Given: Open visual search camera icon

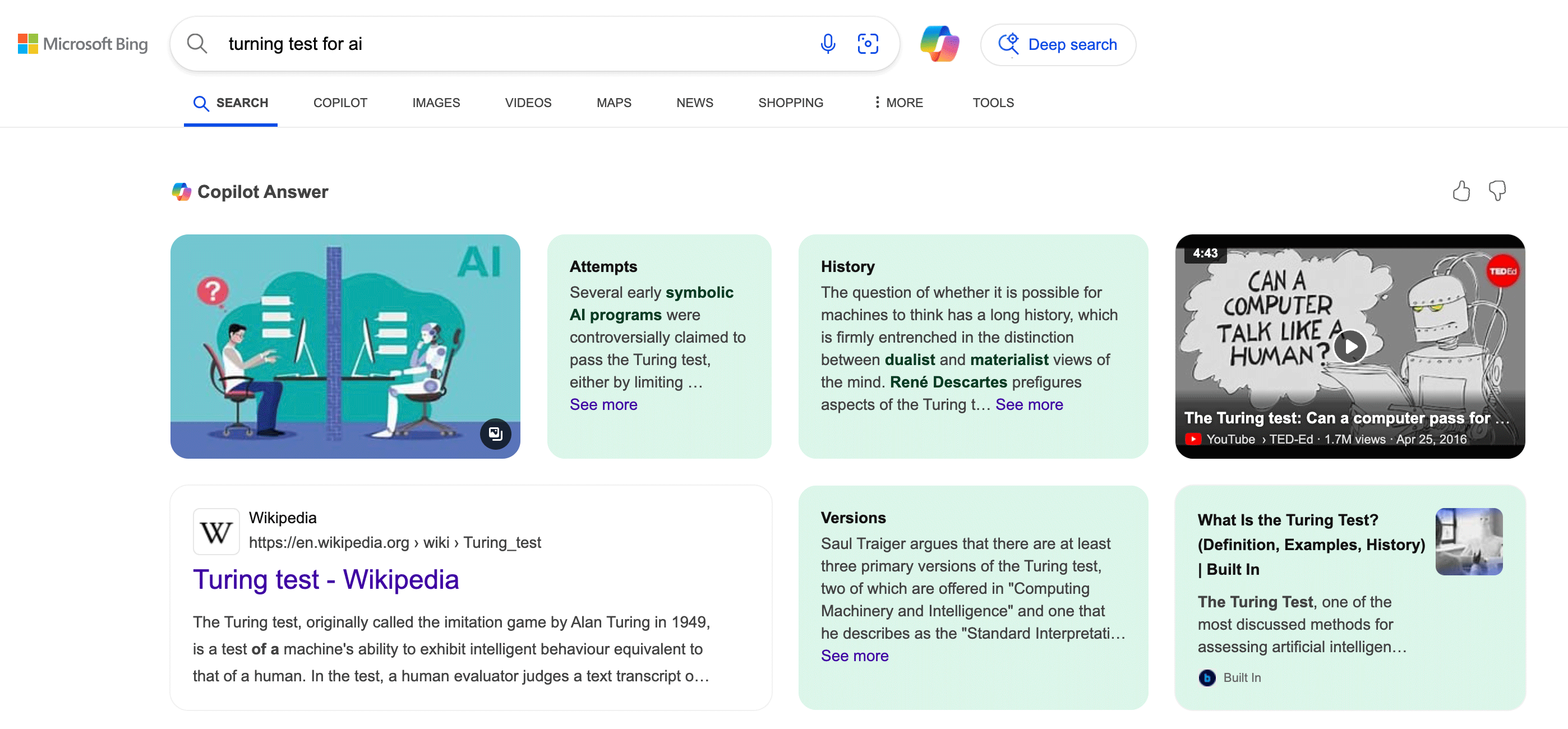Looking at the screenshot, I should [868, 44].
